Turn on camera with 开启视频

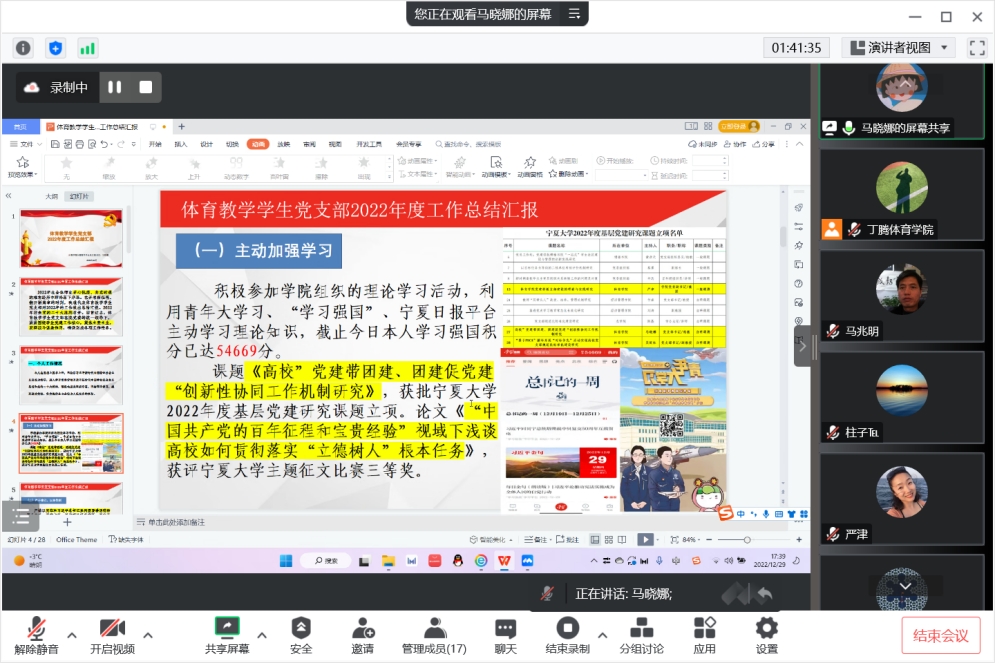[x=112, y=636]
